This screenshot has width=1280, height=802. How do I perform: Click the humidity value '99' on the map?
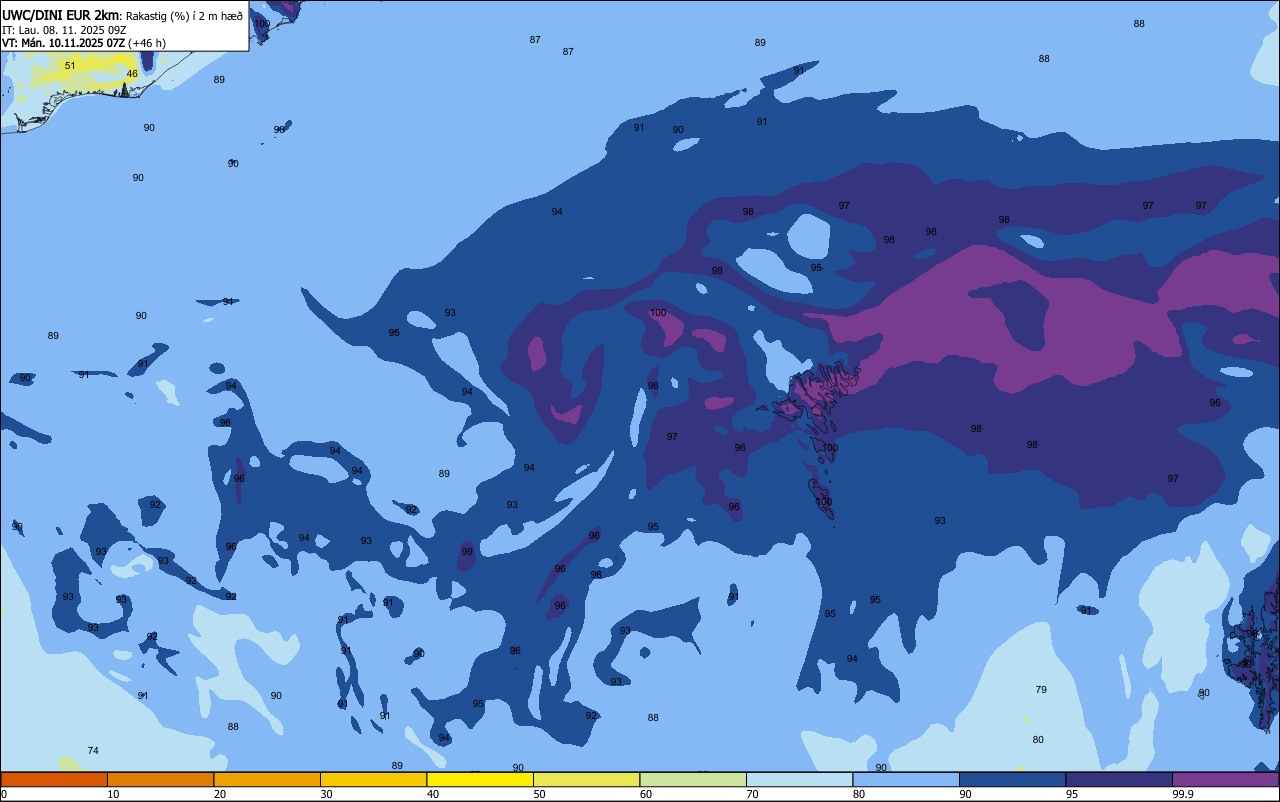click(x=467, y=552)
